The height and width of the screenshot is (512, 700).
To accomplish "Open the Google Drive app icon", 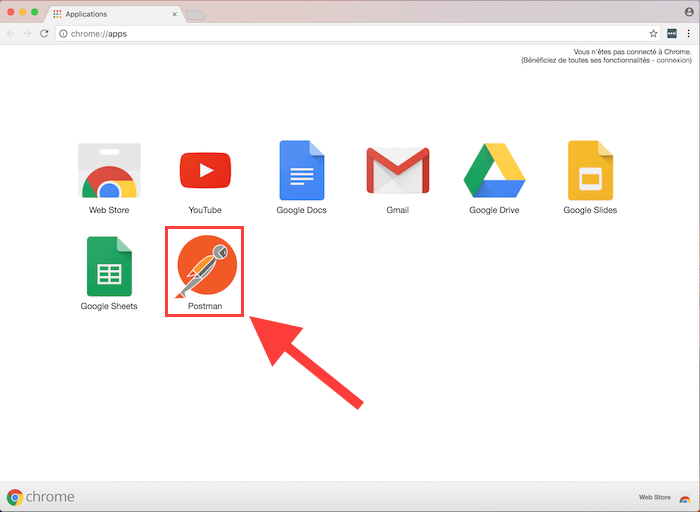I will click(x=494, y=171).
